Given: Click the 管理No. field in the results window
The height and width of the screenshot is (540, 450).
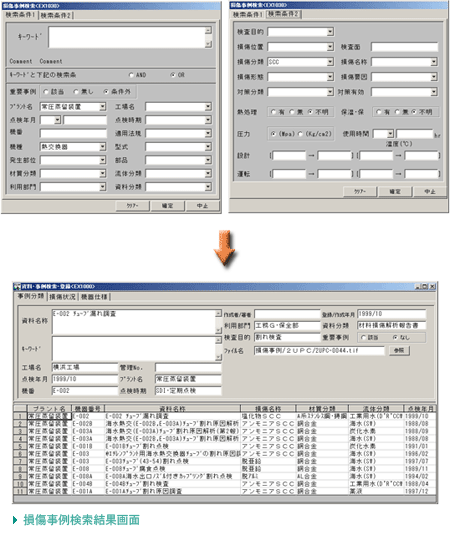Looking at the screenshot, I should (188, 367).
